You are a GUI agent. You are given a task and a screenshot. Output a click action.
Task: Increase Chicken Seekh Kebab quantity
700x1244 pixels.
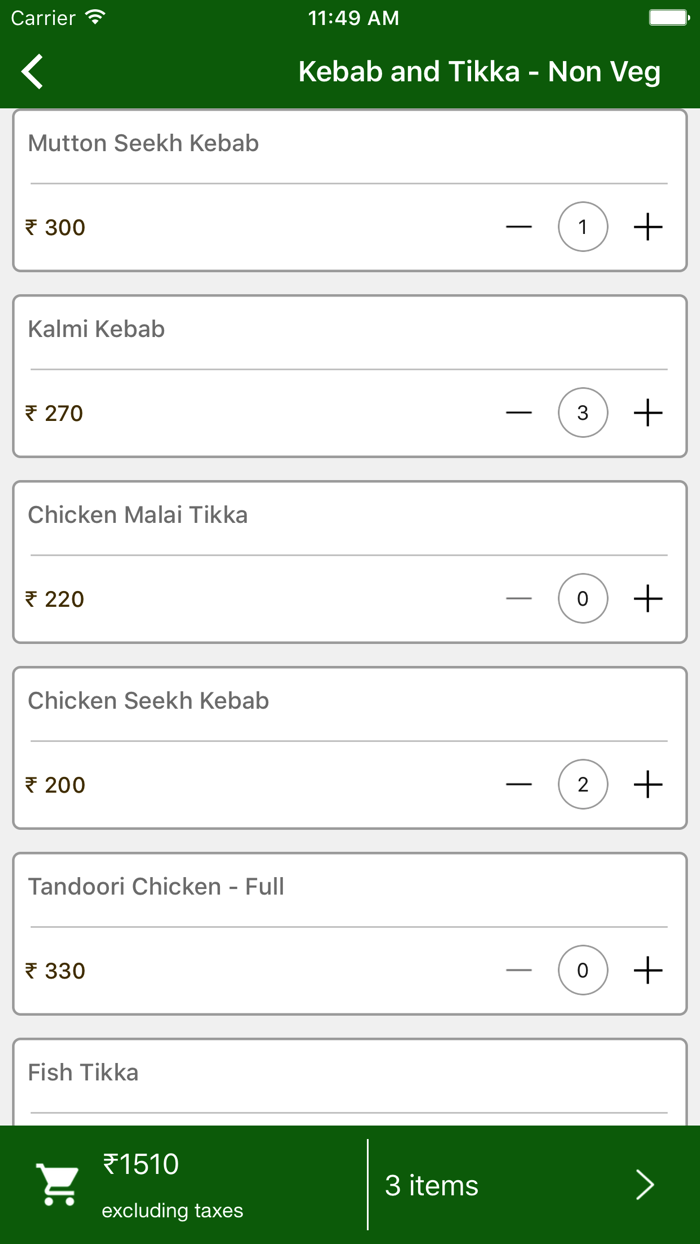click(x=648, y=785)
